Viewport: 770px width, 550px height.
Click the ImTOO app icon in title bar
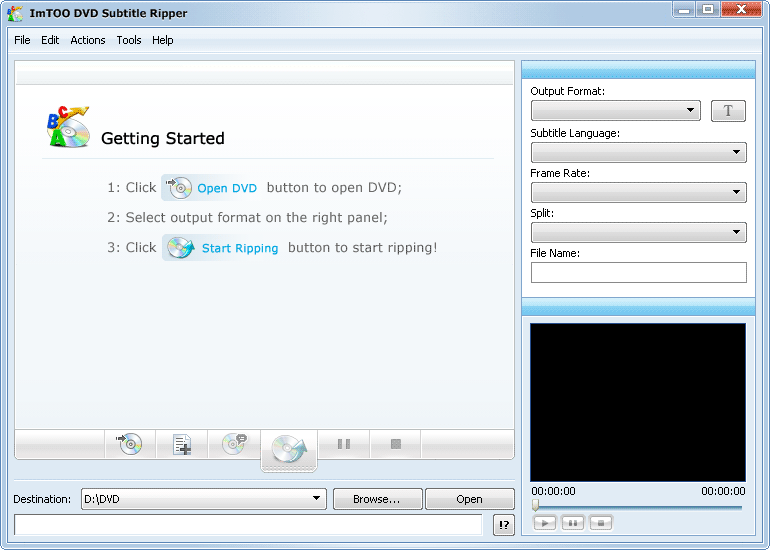tap(15, 13)
